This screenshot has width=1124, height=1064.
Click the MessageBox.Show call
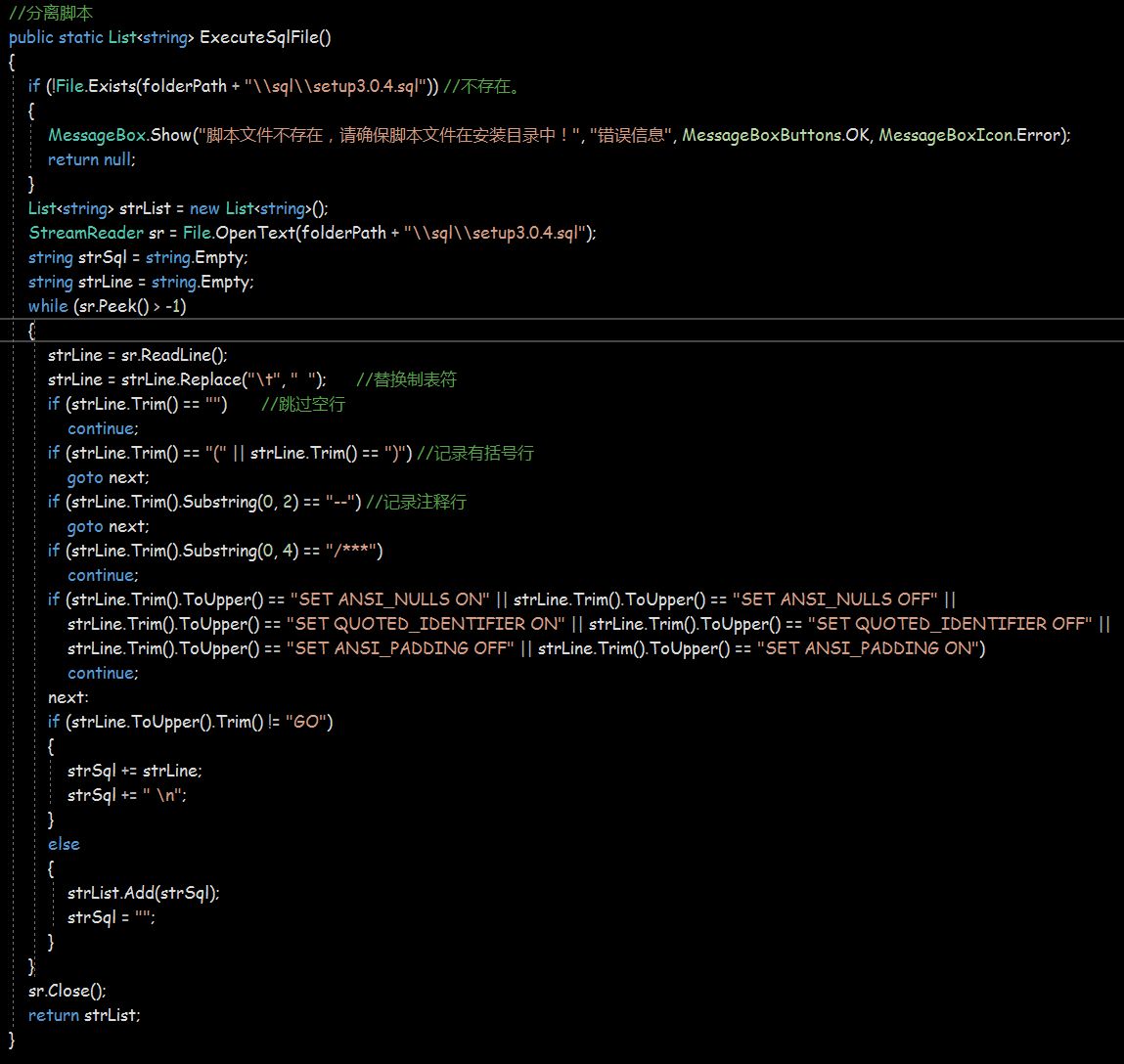(x=119, y=135)
